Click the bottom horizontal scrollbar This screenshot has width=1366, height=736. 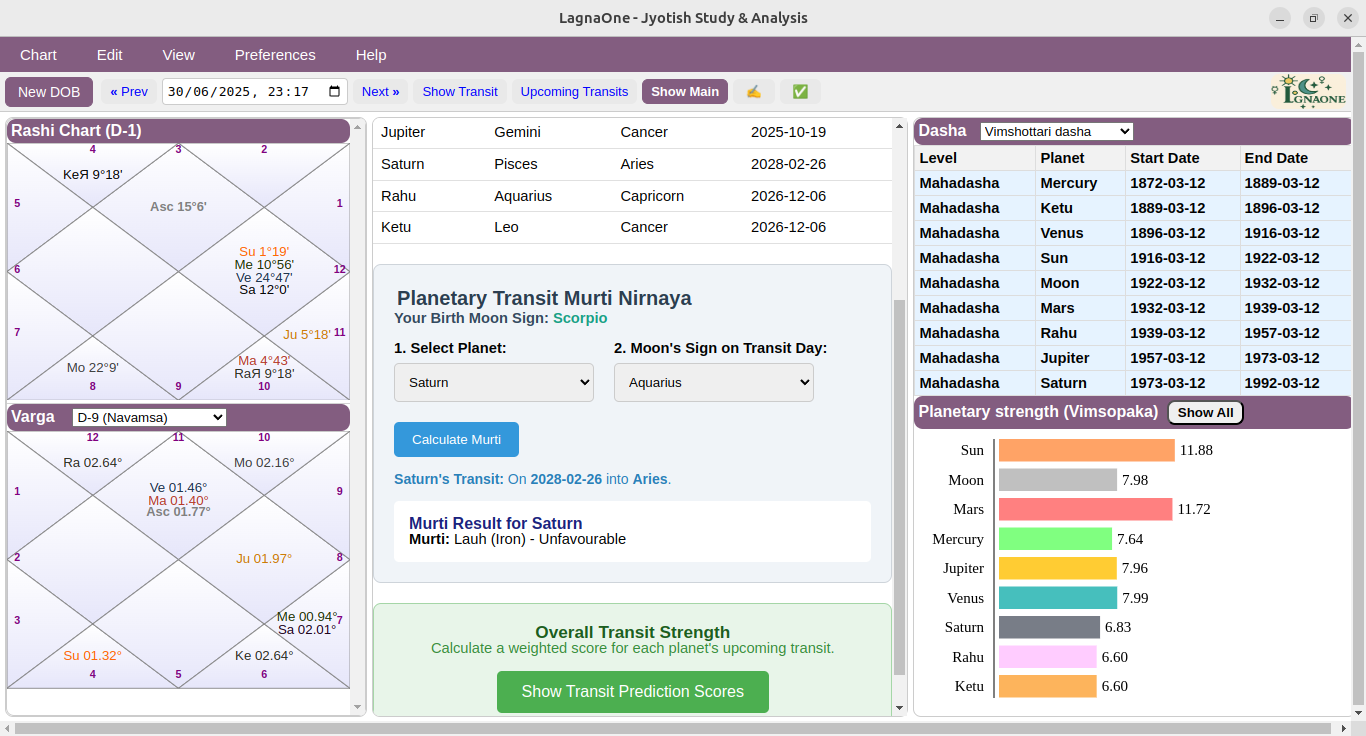click(673, 729)
